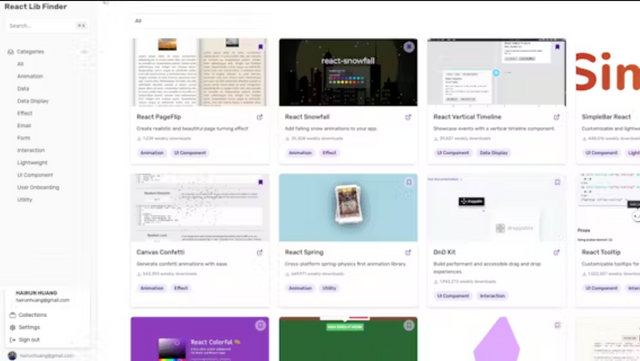Click Effect tag on Canvas Confetti card
Viewport: 640px width, 361px height.
click(x=181, y=288)
